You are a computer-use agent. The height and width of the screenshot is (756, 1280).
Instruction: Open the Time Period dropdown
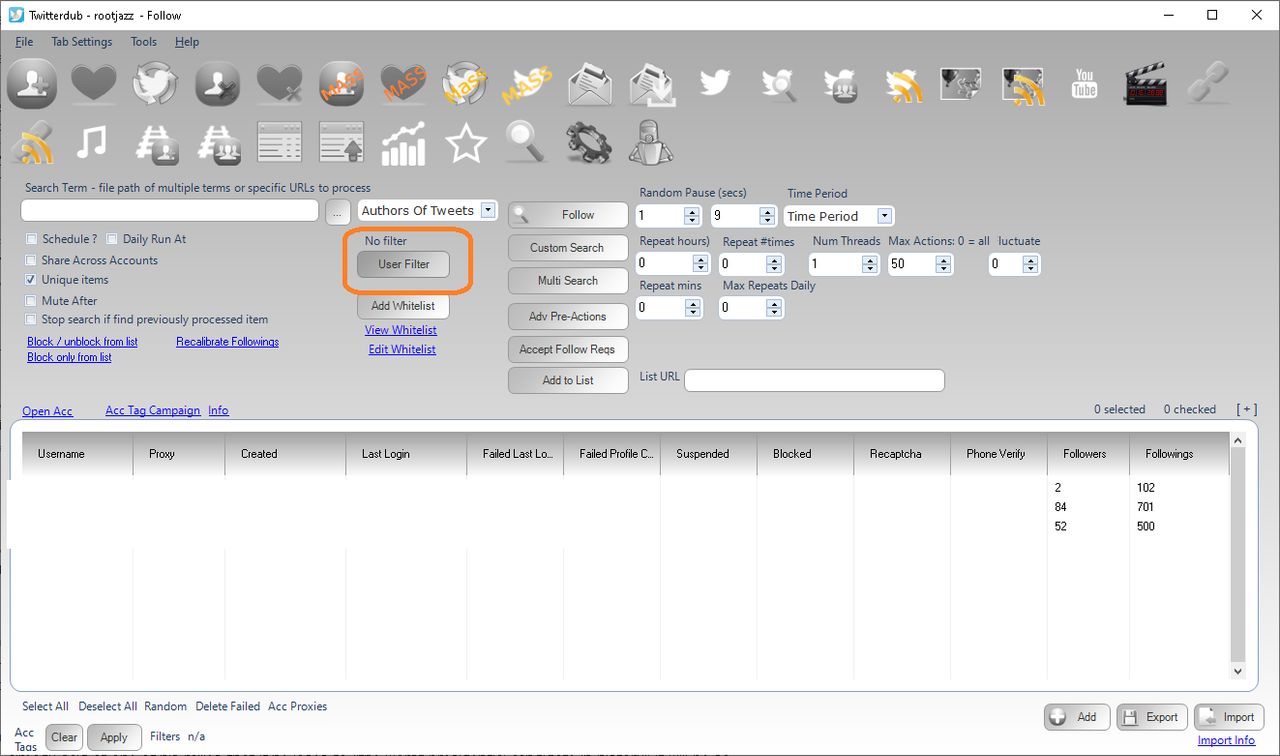pyautogui.click(x=884, y=216)
